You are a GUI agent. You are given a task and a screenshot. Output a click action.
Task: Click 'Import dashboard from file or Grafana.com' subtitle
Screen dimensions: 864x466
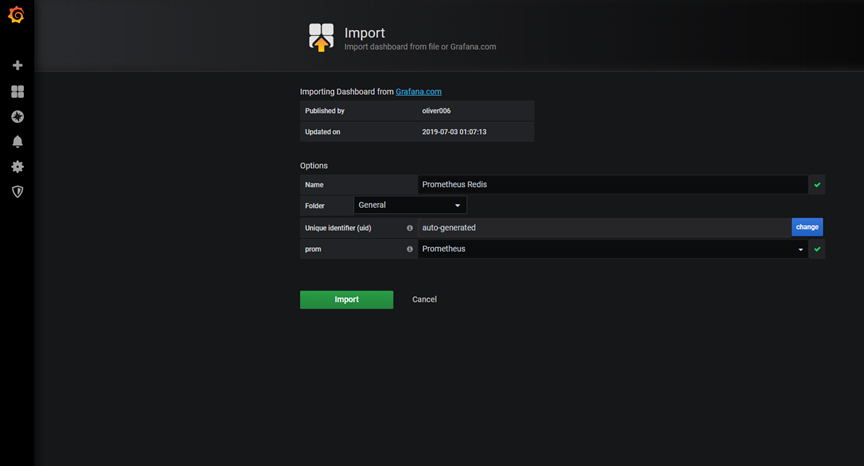click(x=420, y=47)
